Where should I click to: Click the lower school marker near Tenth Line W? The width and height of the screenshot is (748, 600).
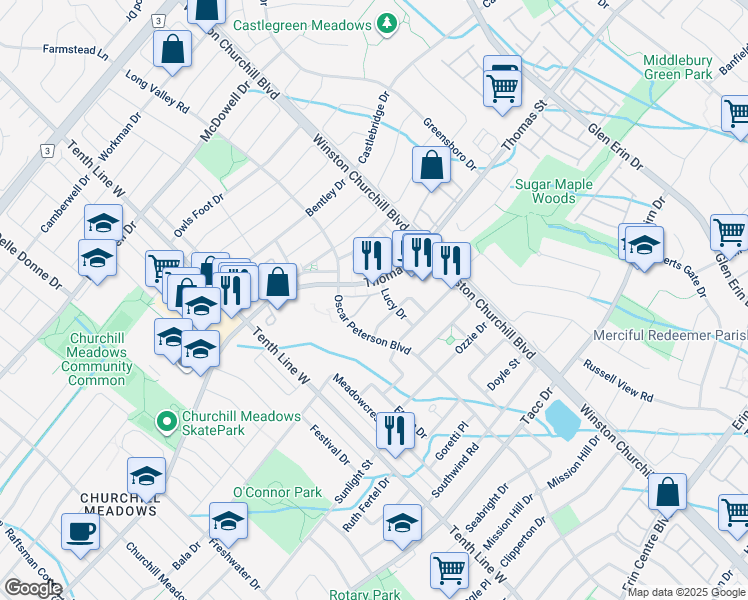[x=200, y=352]
